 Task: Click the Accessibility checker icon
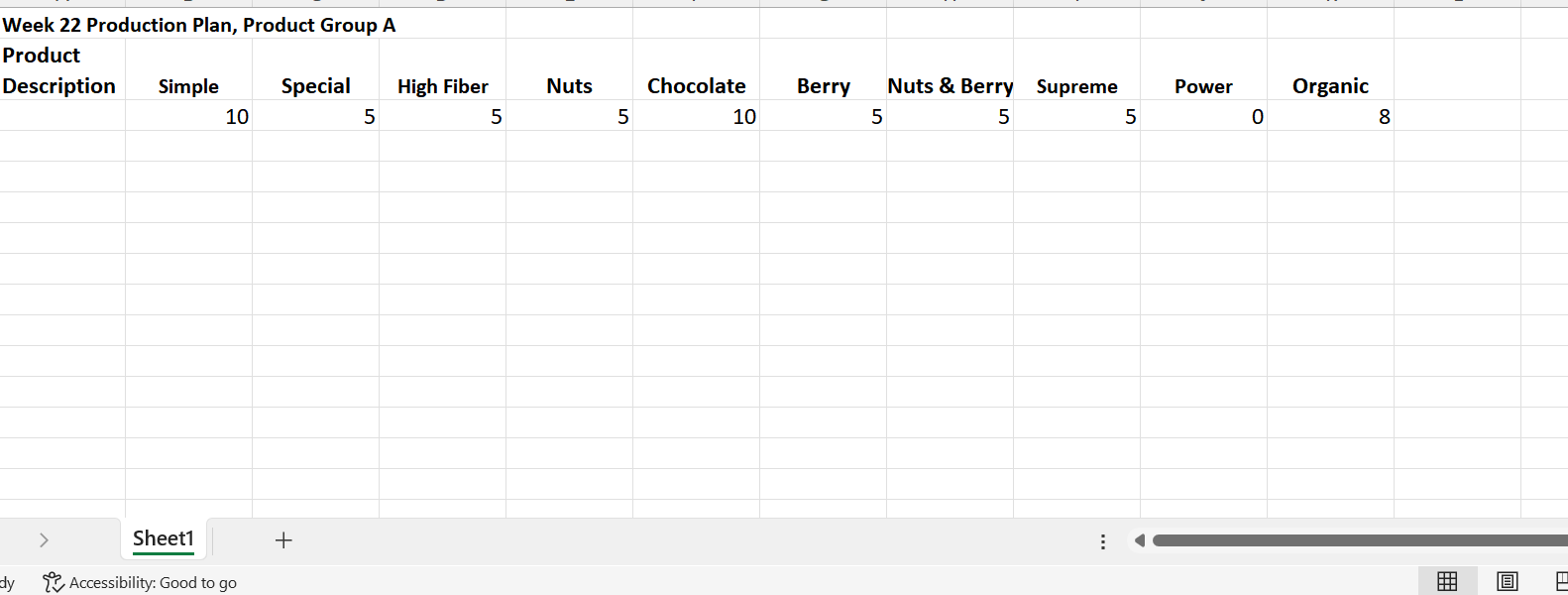pos(53,582)
